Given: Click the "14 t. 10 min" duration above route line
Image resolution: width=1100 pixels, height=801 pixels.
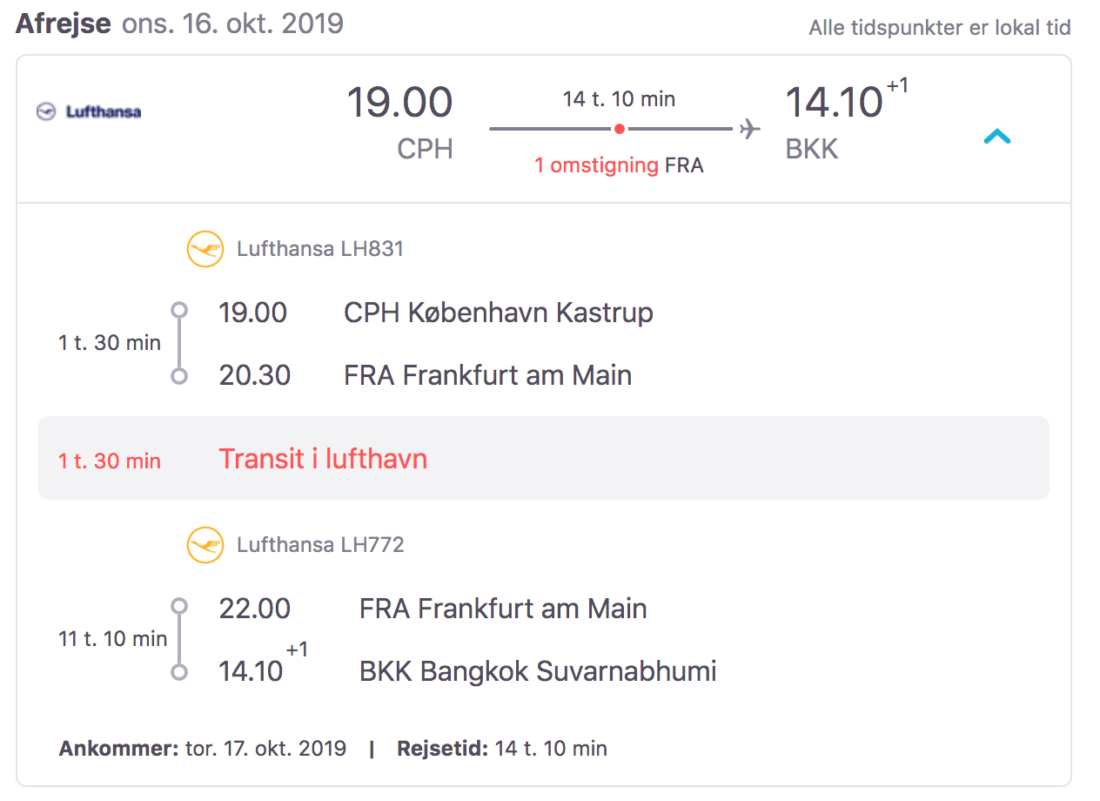Looking at the screenshot, I should point(619,100).
